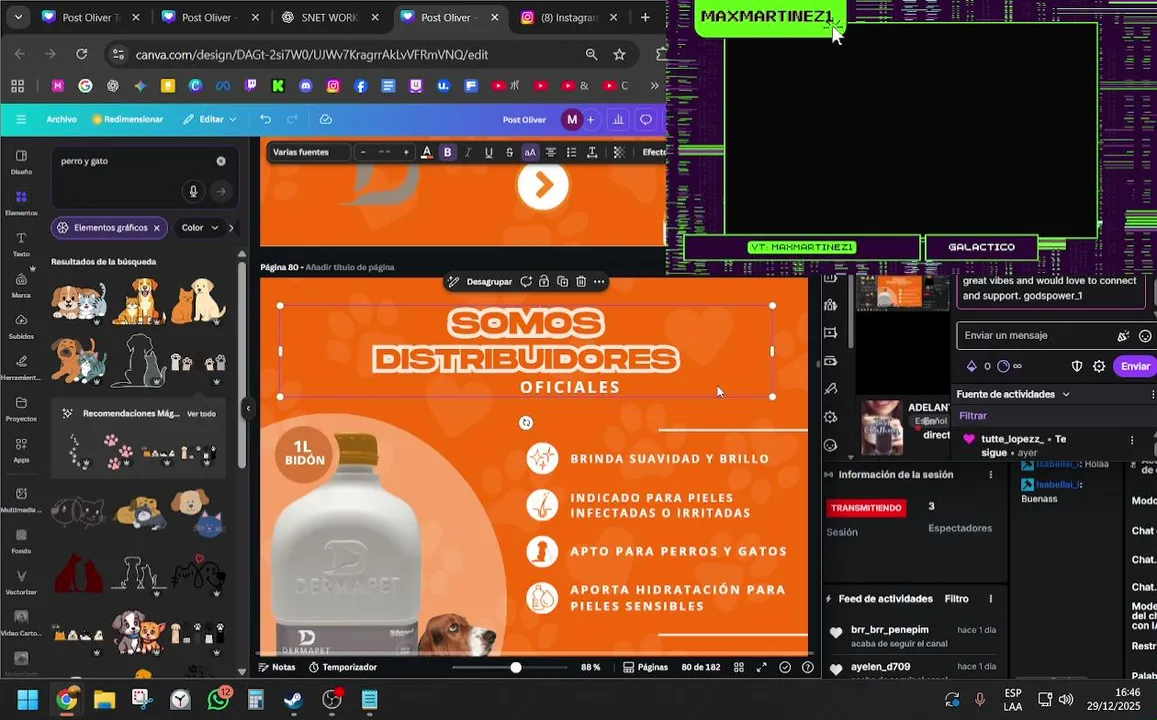Expand Fuente de actividades dropdown
This screenshot has height=720, width=1157.
(x=1012, y=395)
